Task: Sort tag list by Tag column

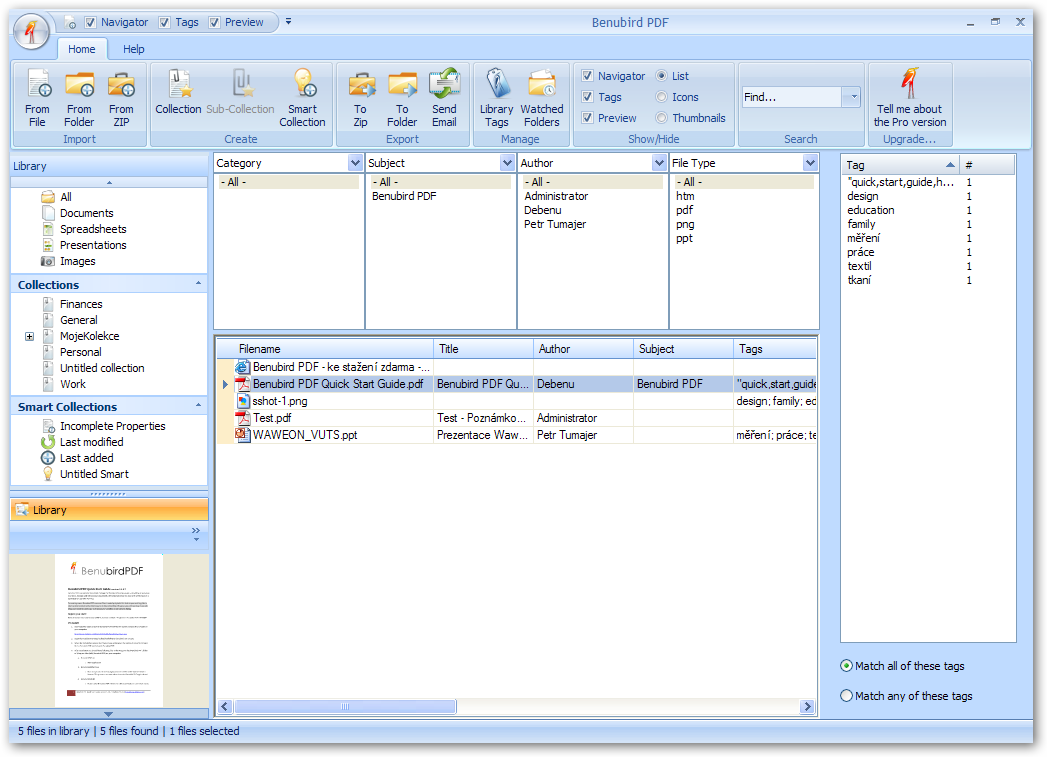Action: click(x=900, y=165)
